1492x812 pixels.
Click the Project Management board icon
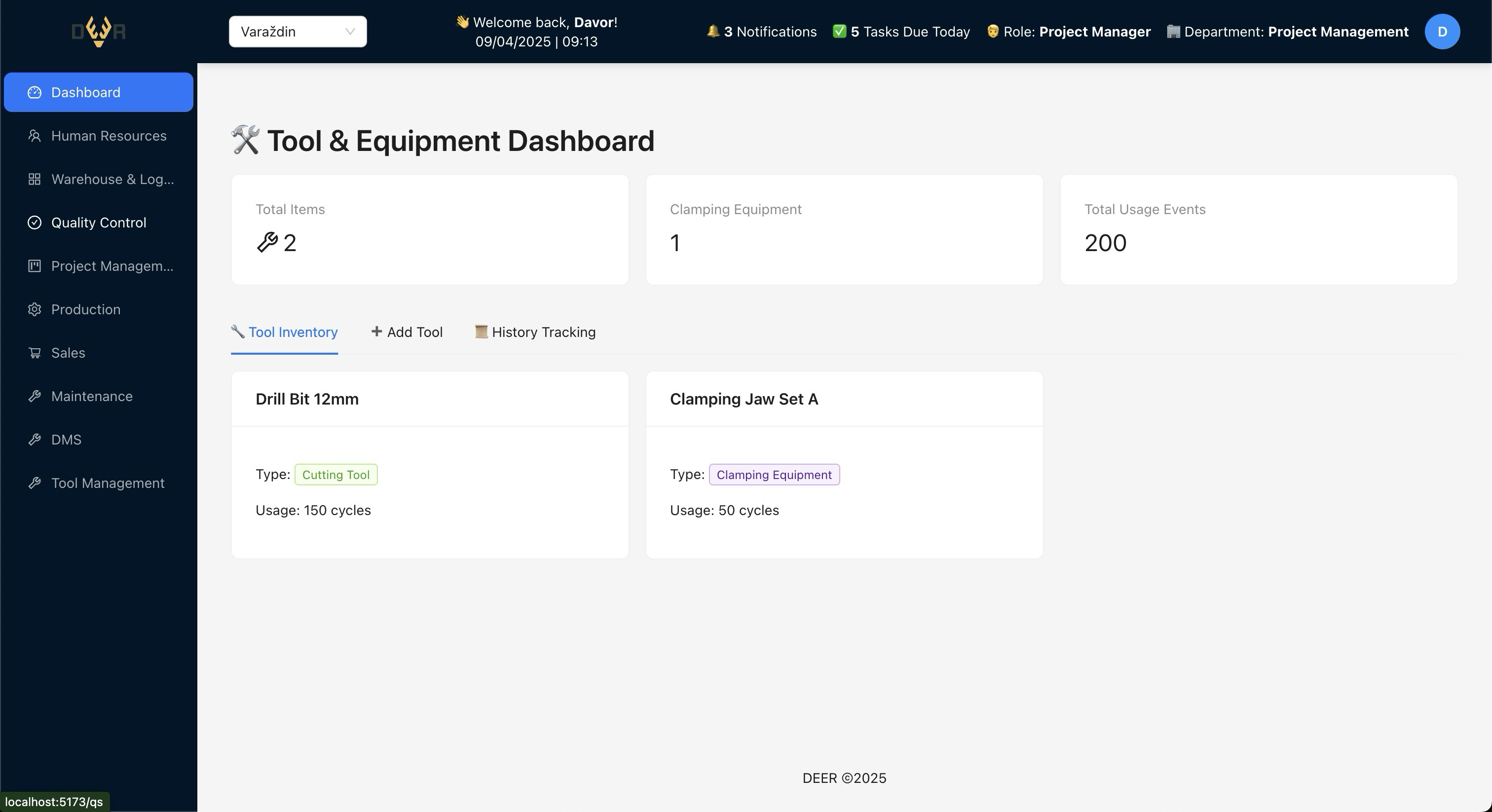click(x=35, y=266)
